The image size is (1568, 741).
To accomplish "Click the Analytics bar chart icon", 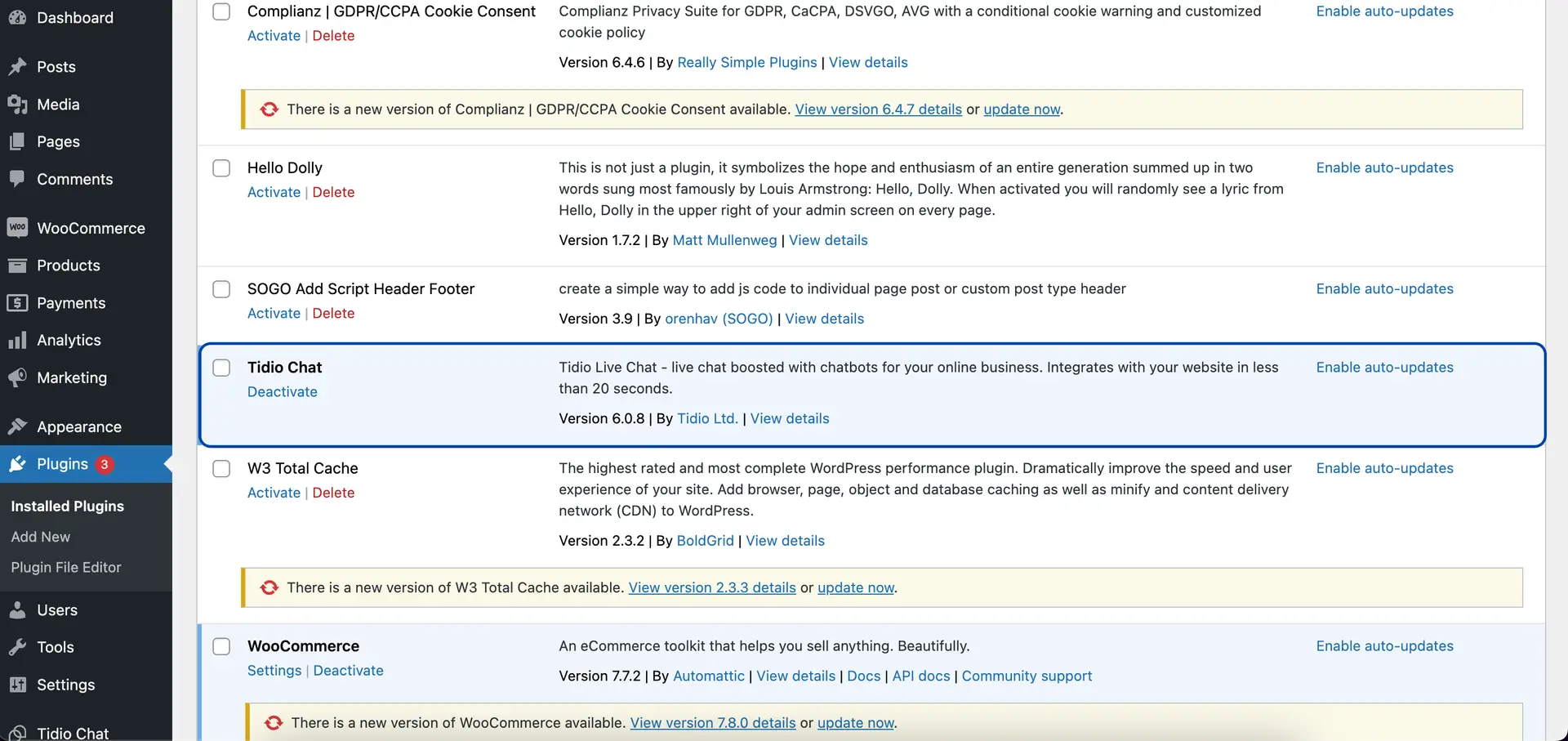I will click(x=17, y=340).
